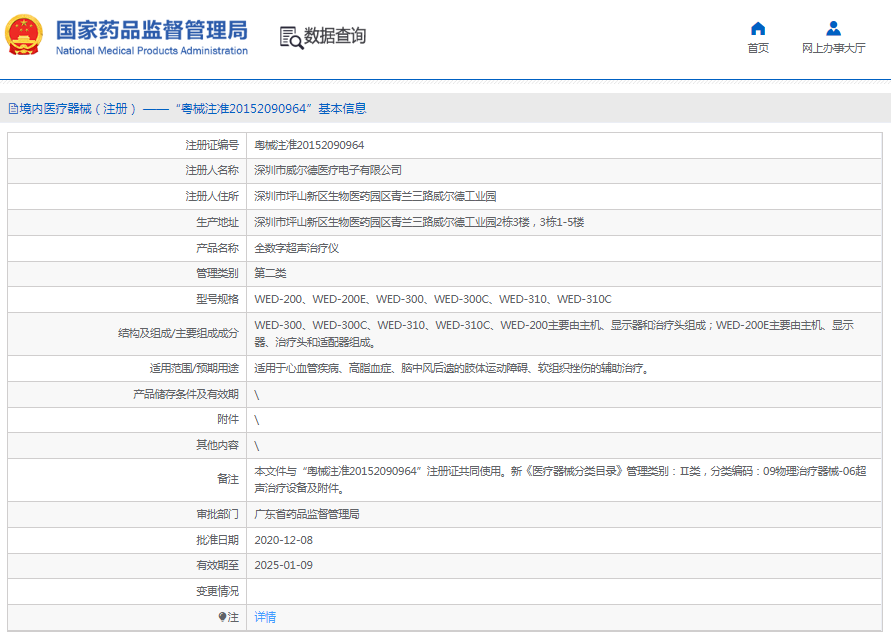Click the 附件 label
The width and height of the screenshot is (891, 638).
(x=228, y=419)
